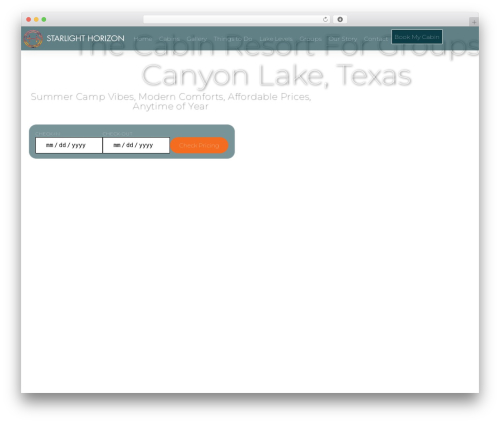
Task: Select the Groups menu item
Action: pyautogui.click(x=310, y=39)
